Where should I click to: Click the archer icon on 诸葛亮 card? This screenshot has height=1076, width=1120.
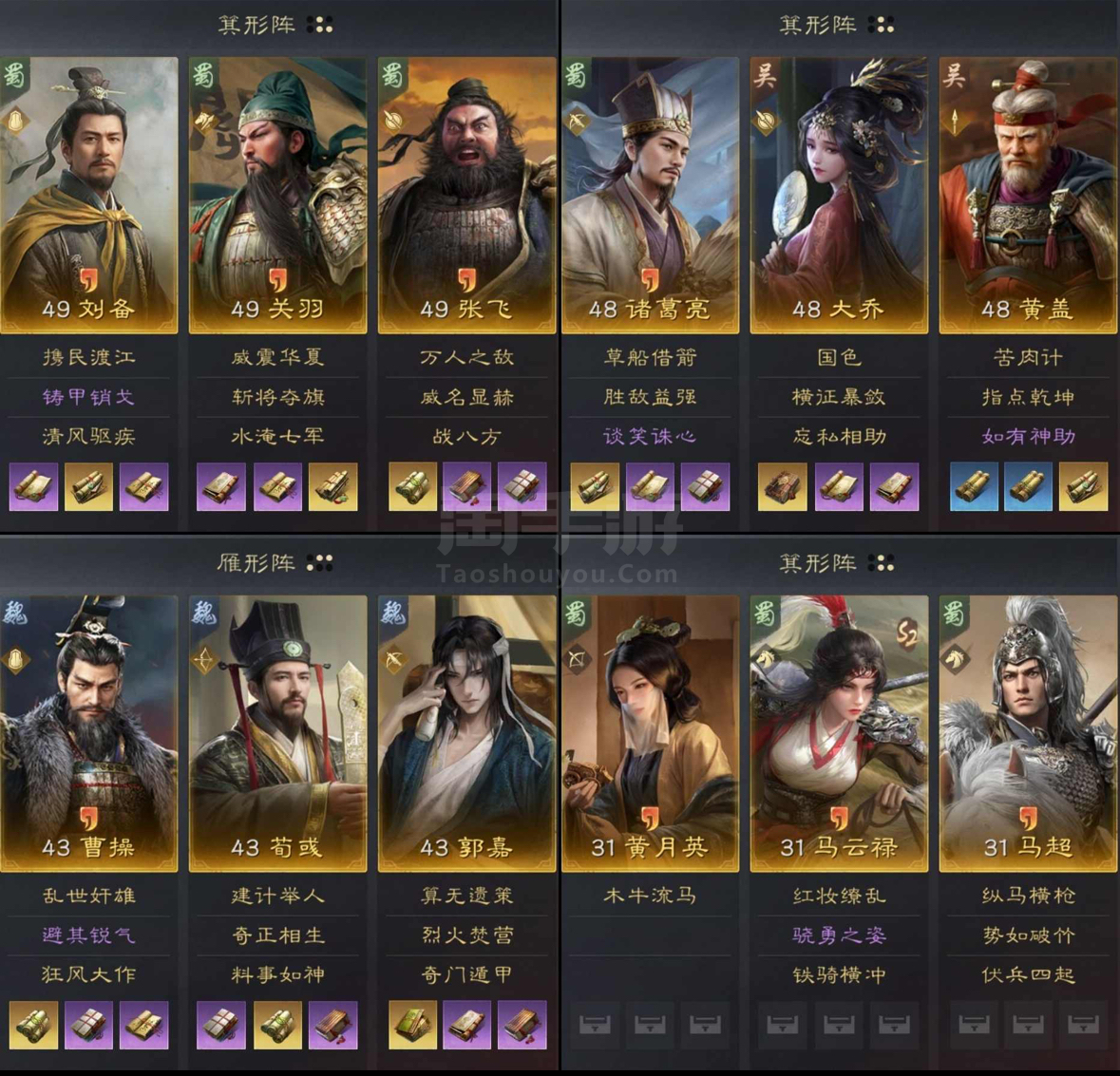(x=577, y=122)
